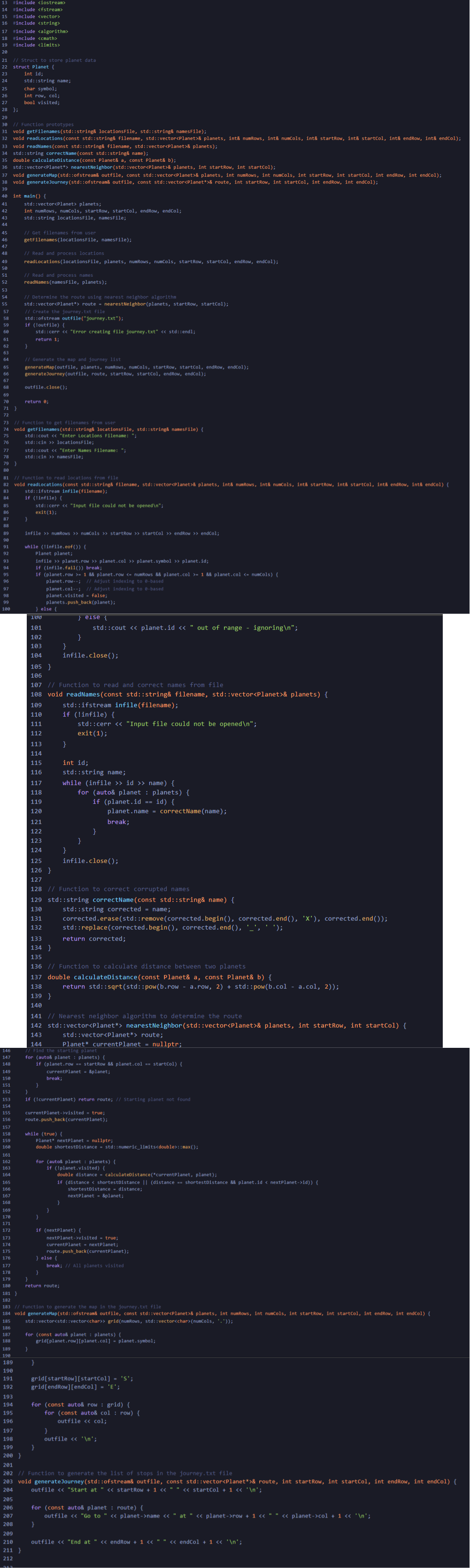The image size is (470, 1568).
Task: Click "planet.name = correctName(name);" line
Action: [167, 811]
